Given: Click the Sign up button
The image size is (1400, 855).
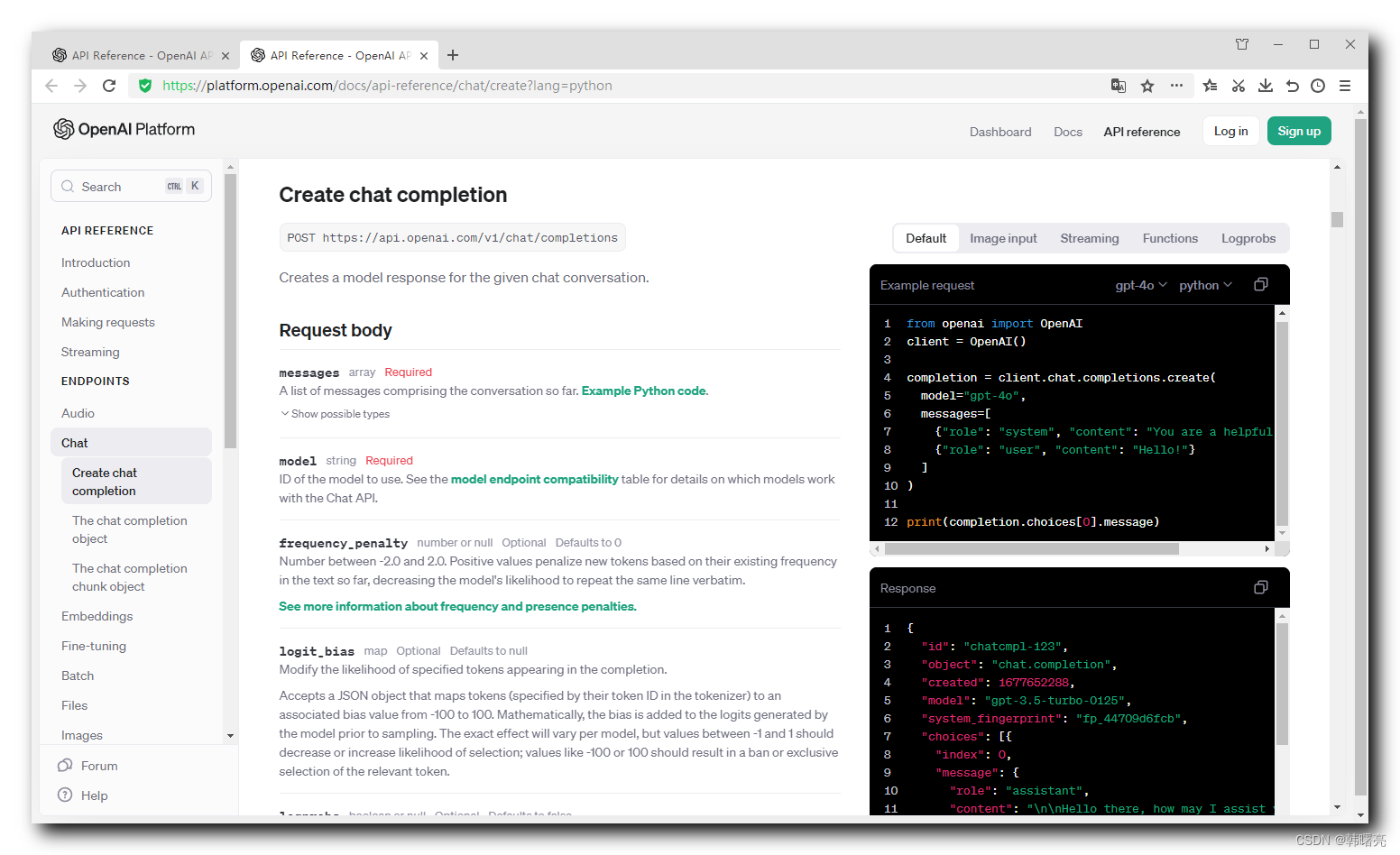Looking at the screenshot, I should click(1299, 131).
